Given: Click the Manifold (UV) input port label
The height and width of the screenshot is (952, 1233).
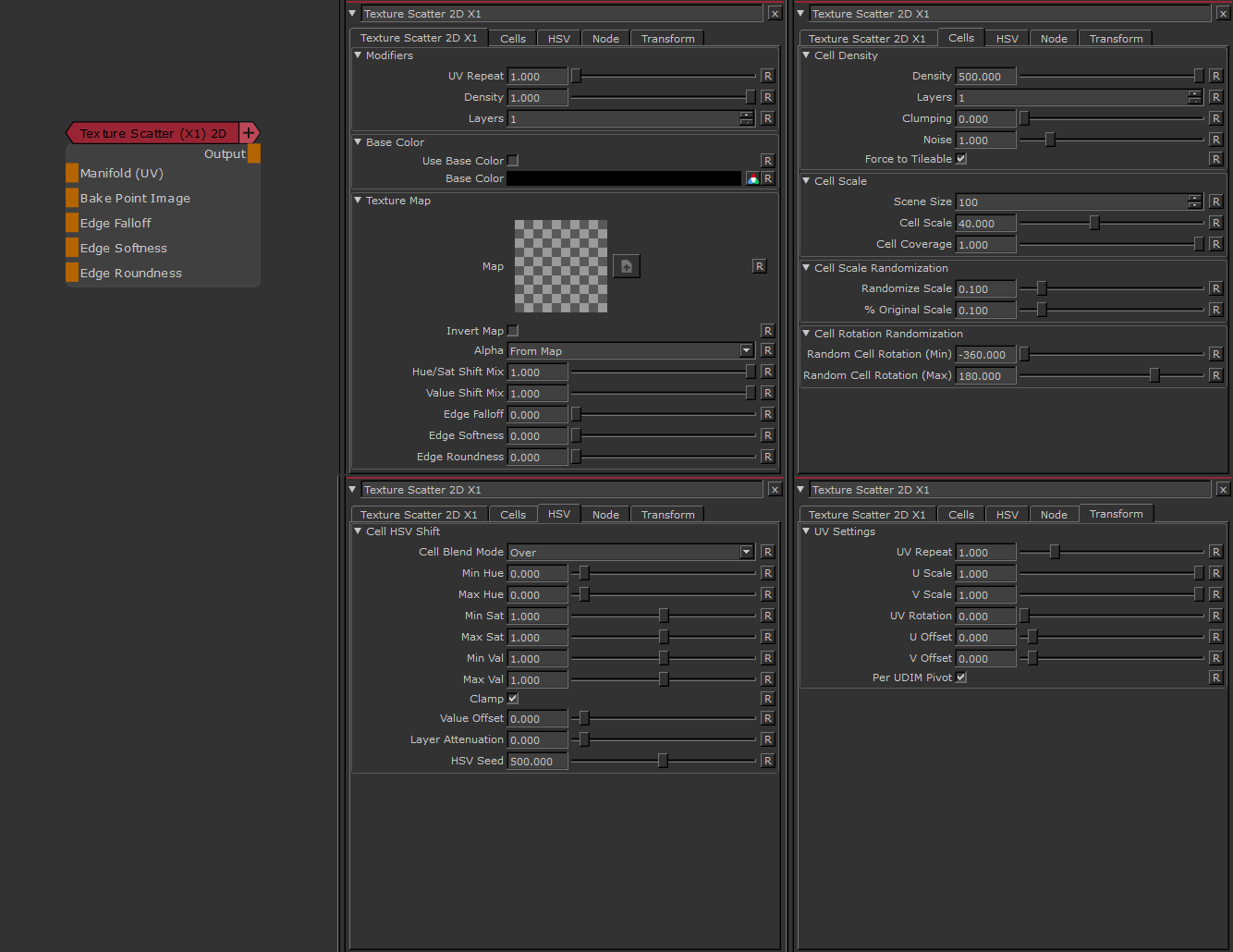Looking at the screenshot, I should 122,174.
